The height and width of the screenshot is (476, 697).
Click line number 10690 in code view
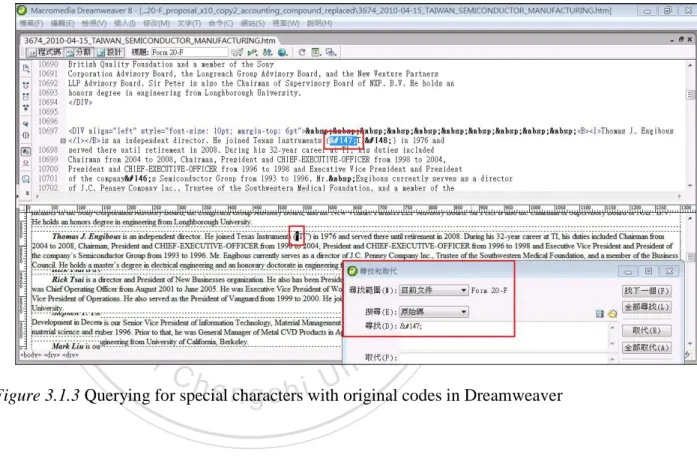(48, 64)
